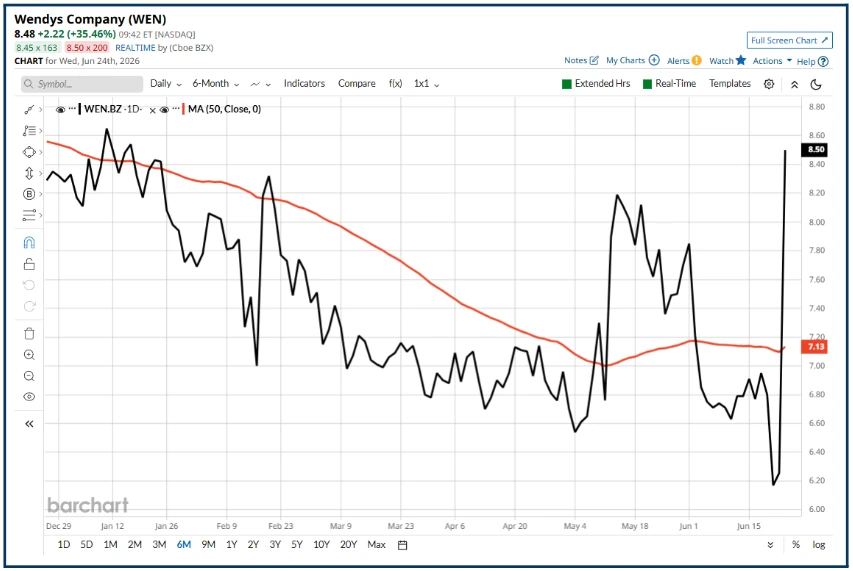The width and height of the screenshot is (853, 571).
Task: Expand the bottom panel double-chevron down
Action: (x=770, y=545)
